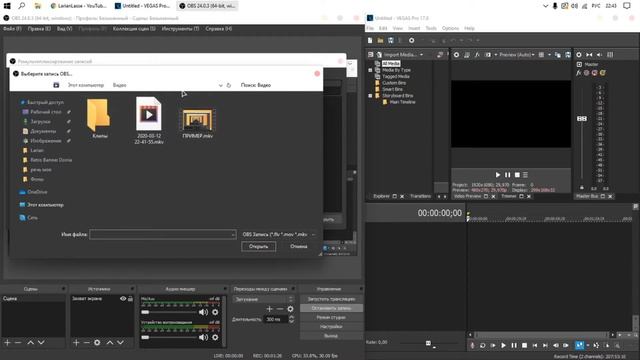Screen dimensions: 640x360
Task: Add a new scene in OBS Scenes panel
Action: 7,342
